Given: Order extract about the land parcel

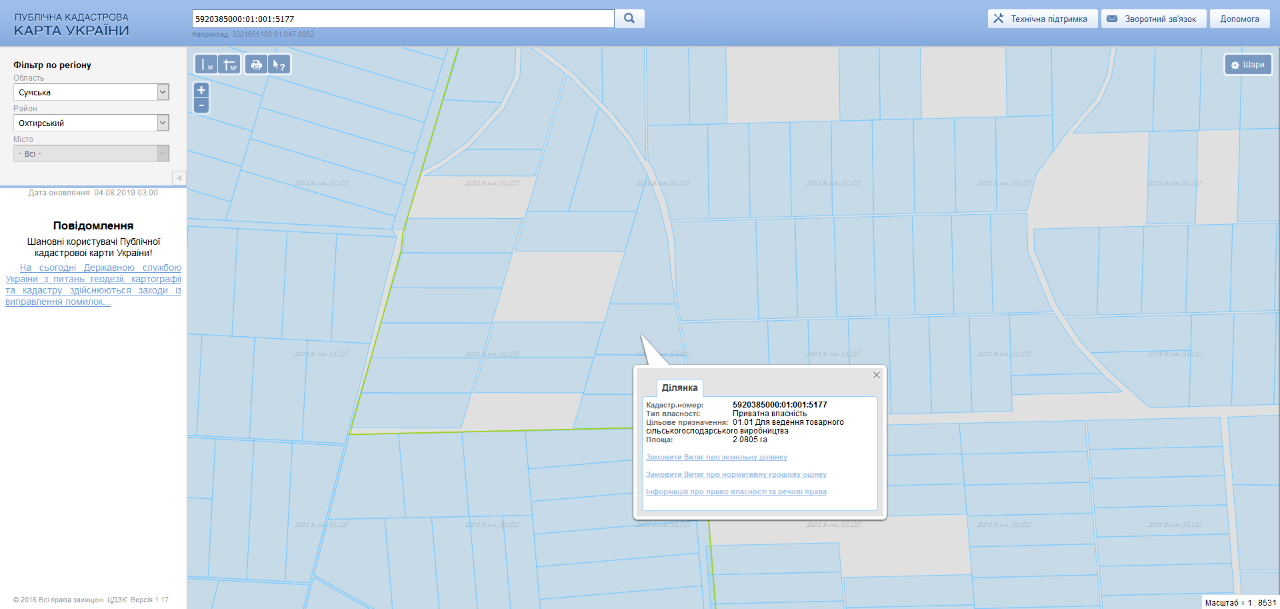Looking at the screenshot, I should (716, 457).
